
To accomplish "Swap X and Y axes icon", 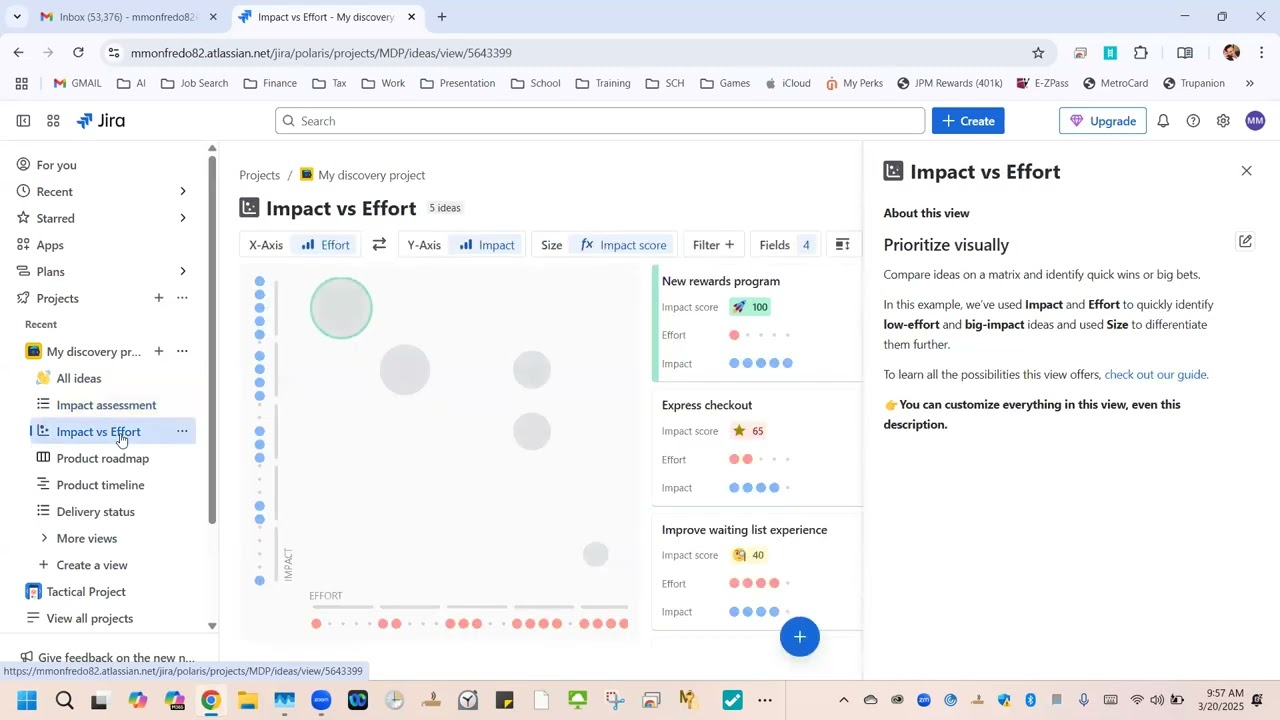I will [x=379, y=245].
